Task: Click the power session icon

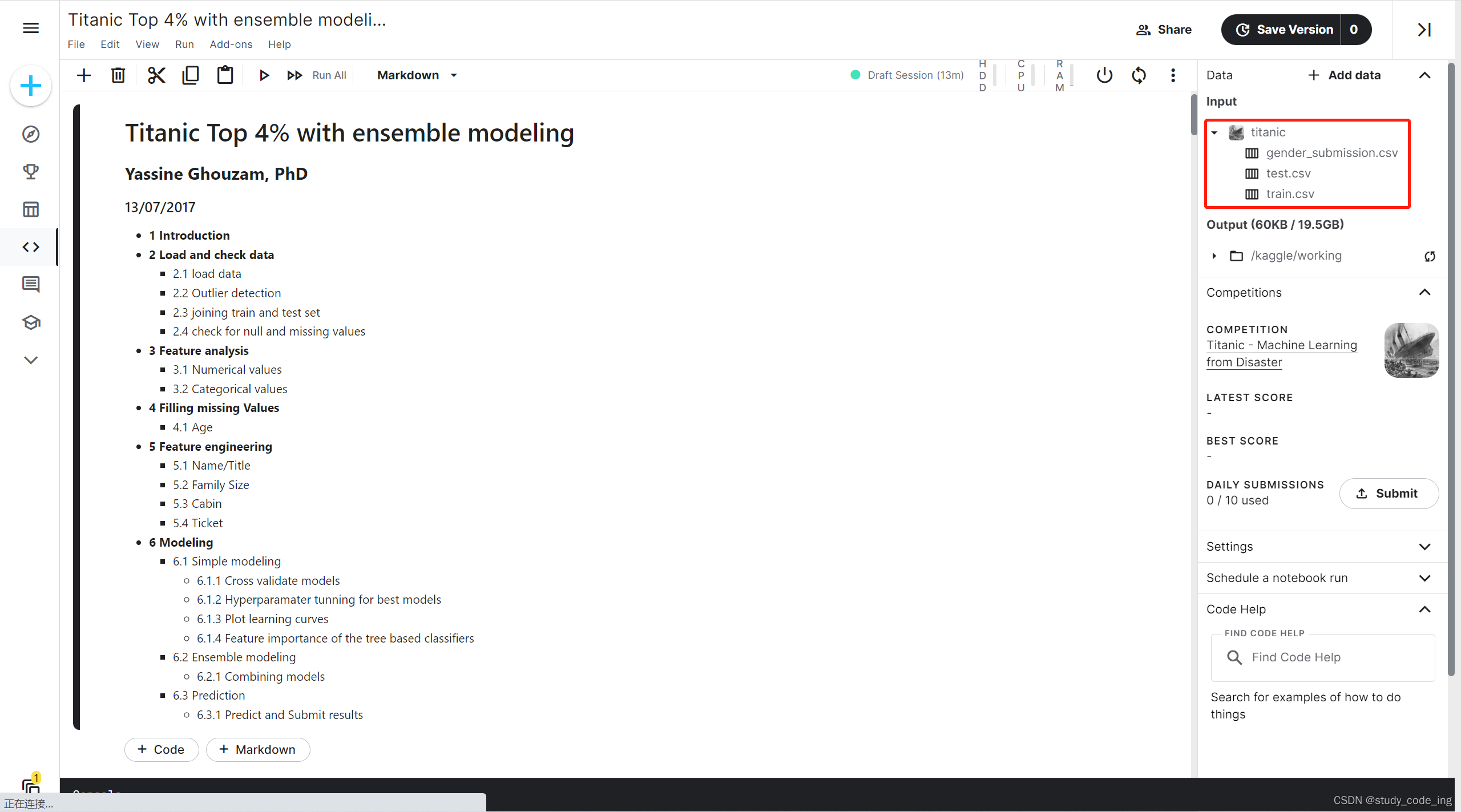Action: tap(1104, 75)
